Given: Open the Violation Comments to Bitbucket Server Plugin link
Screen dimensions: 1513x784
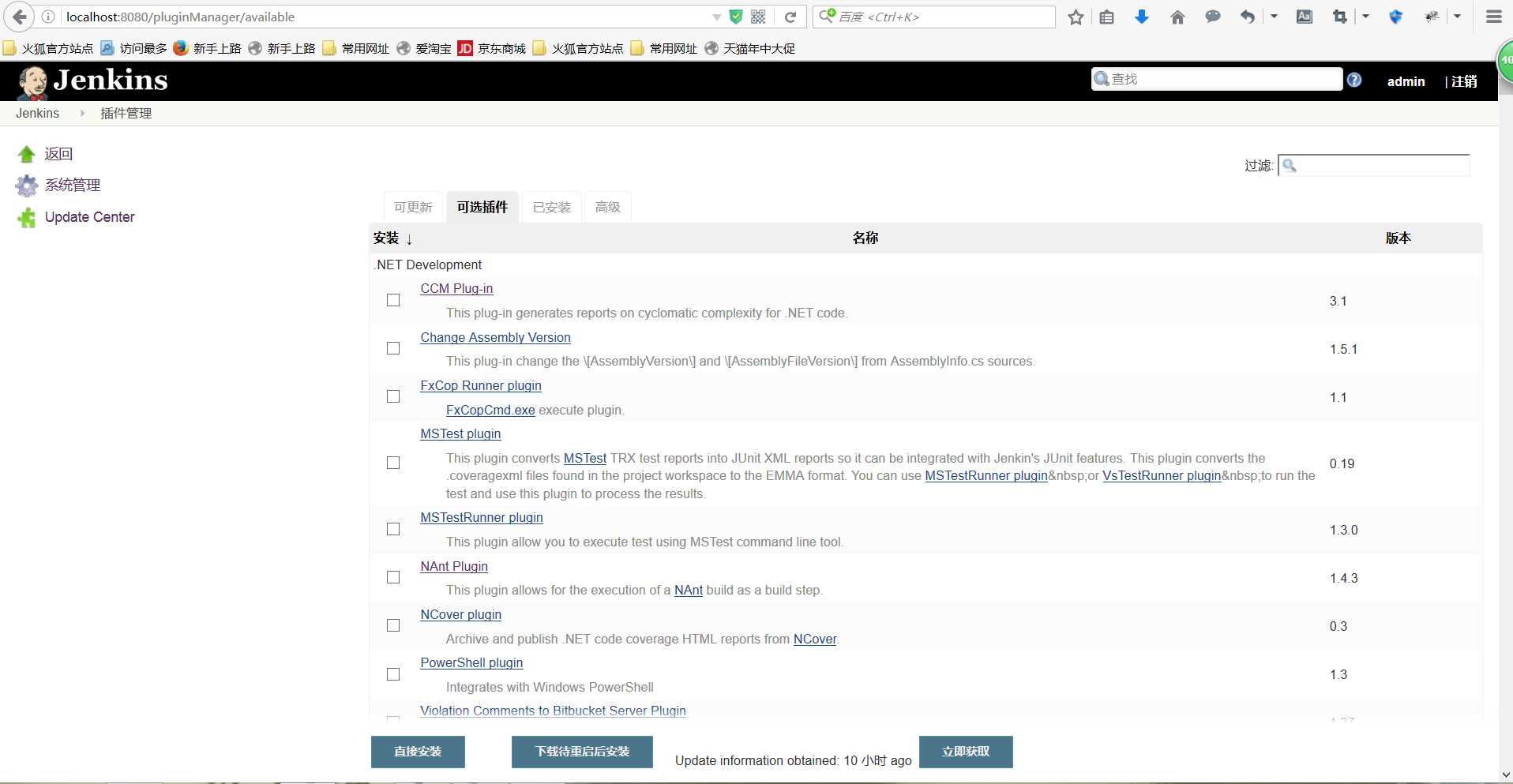Looking at the screenshot, I should click(x=553, y=711).
